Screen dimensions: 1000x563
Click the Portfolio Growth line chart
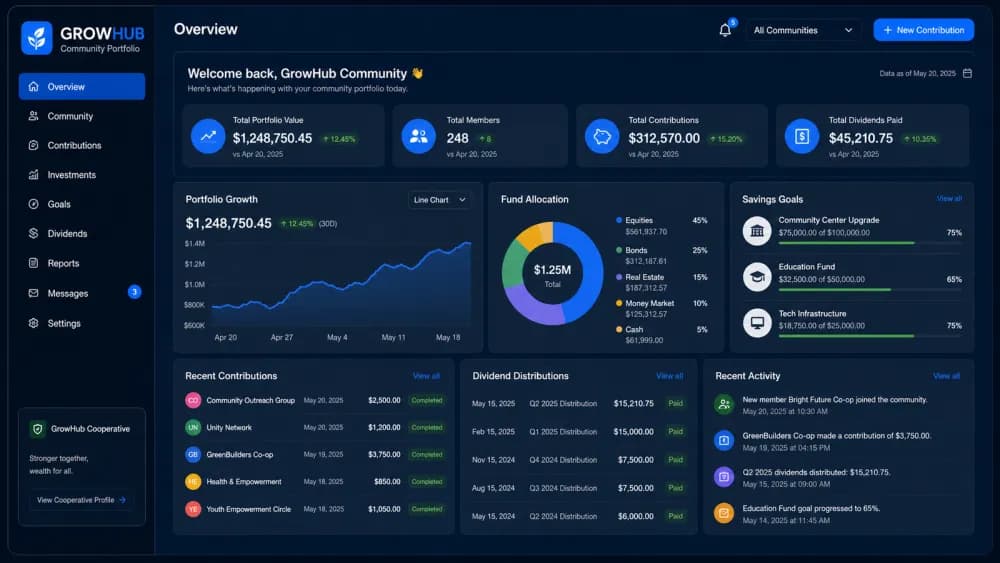tap(341, 284)
